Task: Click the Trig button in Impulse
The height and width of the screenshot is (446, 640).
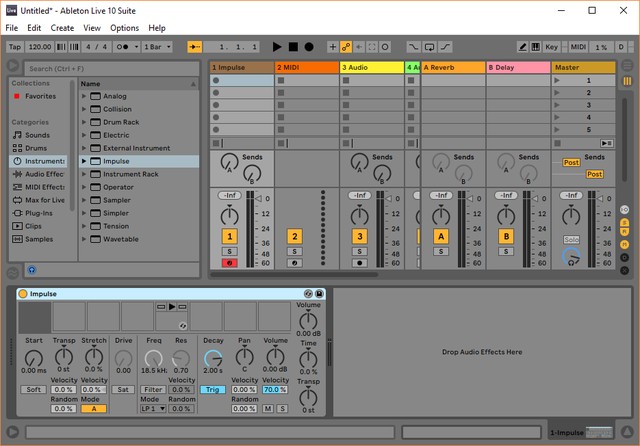Action: [212, 389]
